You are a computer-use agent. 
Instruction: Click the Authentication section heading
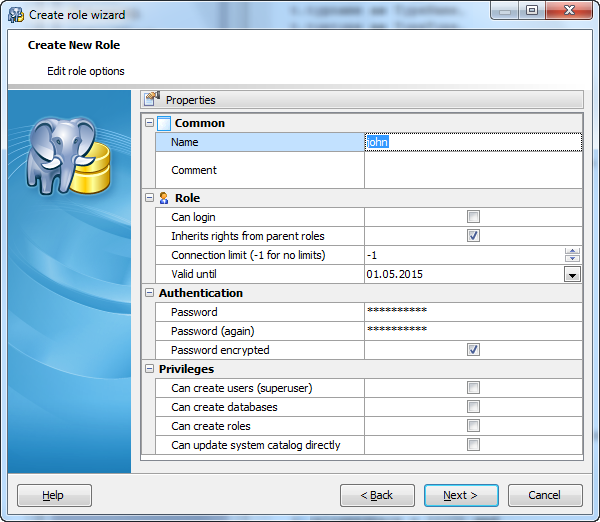[201, 293]
